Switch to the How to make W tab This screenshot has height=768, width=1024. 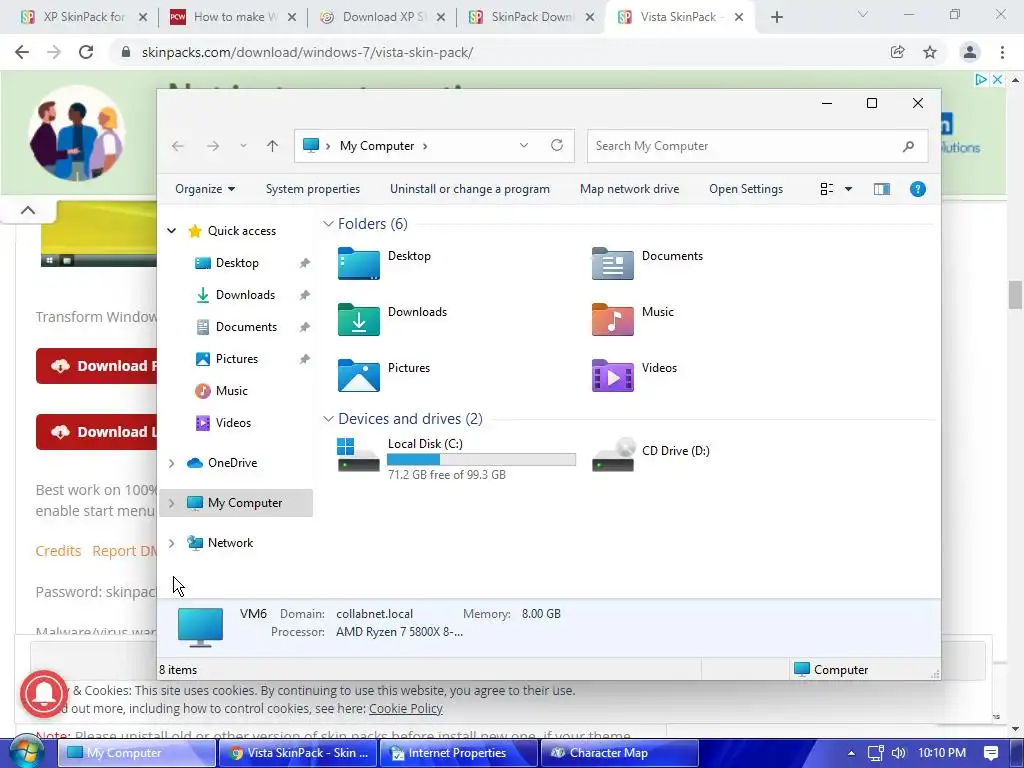point(233,17)
